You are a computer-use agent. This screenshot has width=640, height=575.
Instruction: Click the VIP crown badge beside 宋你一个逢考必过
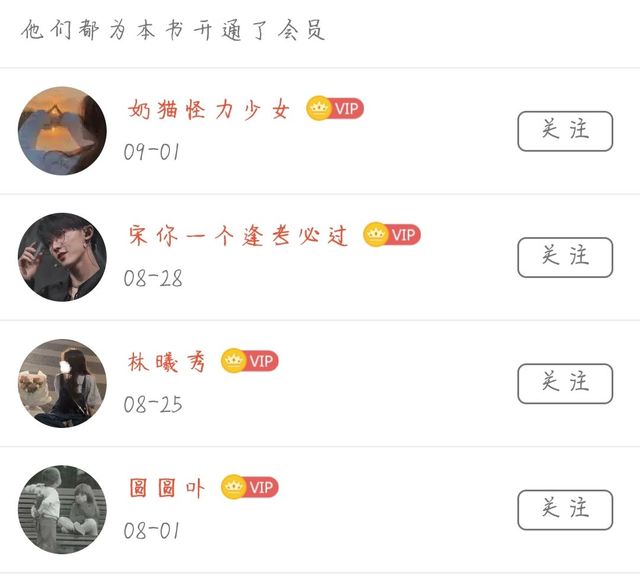click(x=392, y=235)
